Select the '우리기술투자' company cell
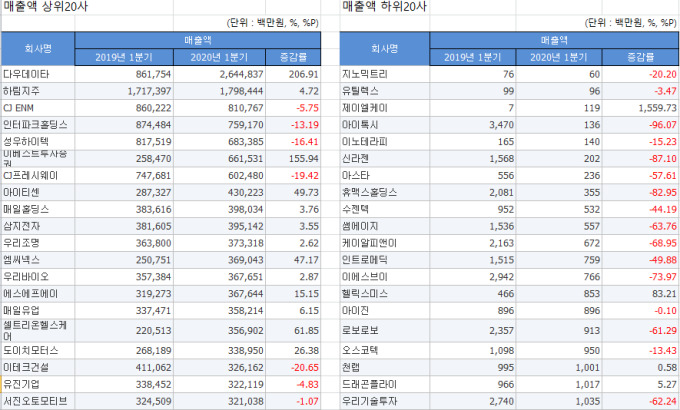The width and height of the screenshot is (680, 410). [385, 401]
